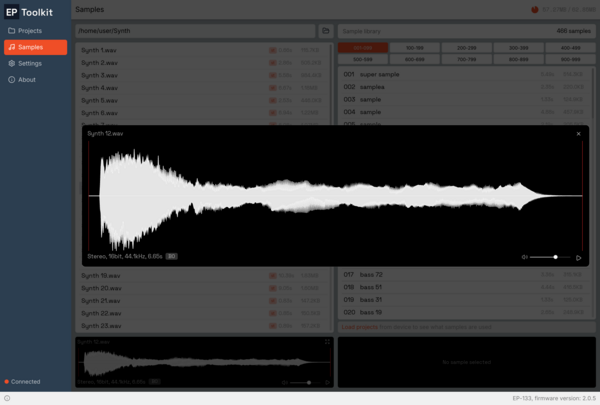Click the Sample library search field
600x405 pixels.
[x=466, y=31]
